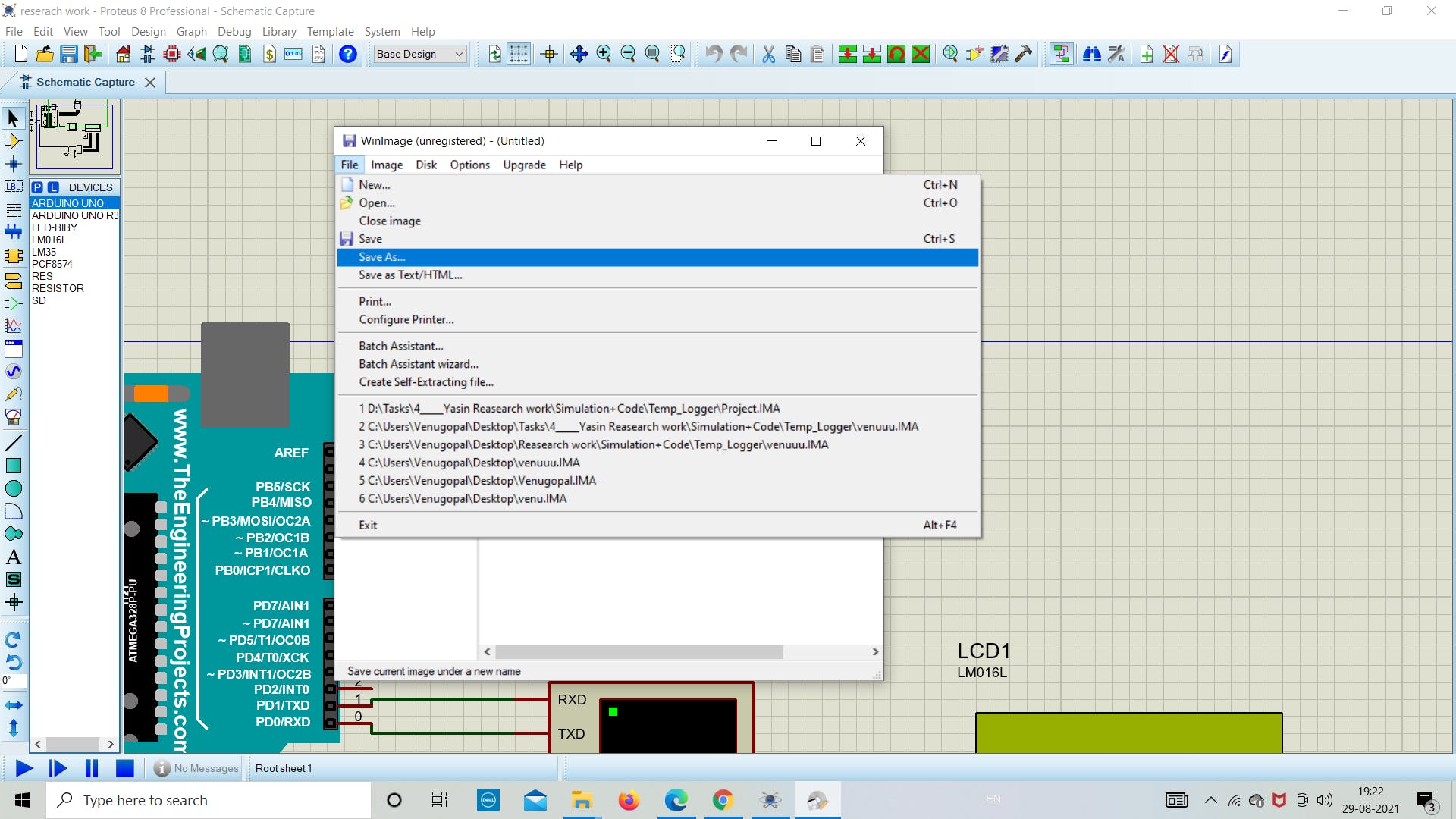
Task: Select RESISTOR in devices list
Action: [x=74, y=288]
